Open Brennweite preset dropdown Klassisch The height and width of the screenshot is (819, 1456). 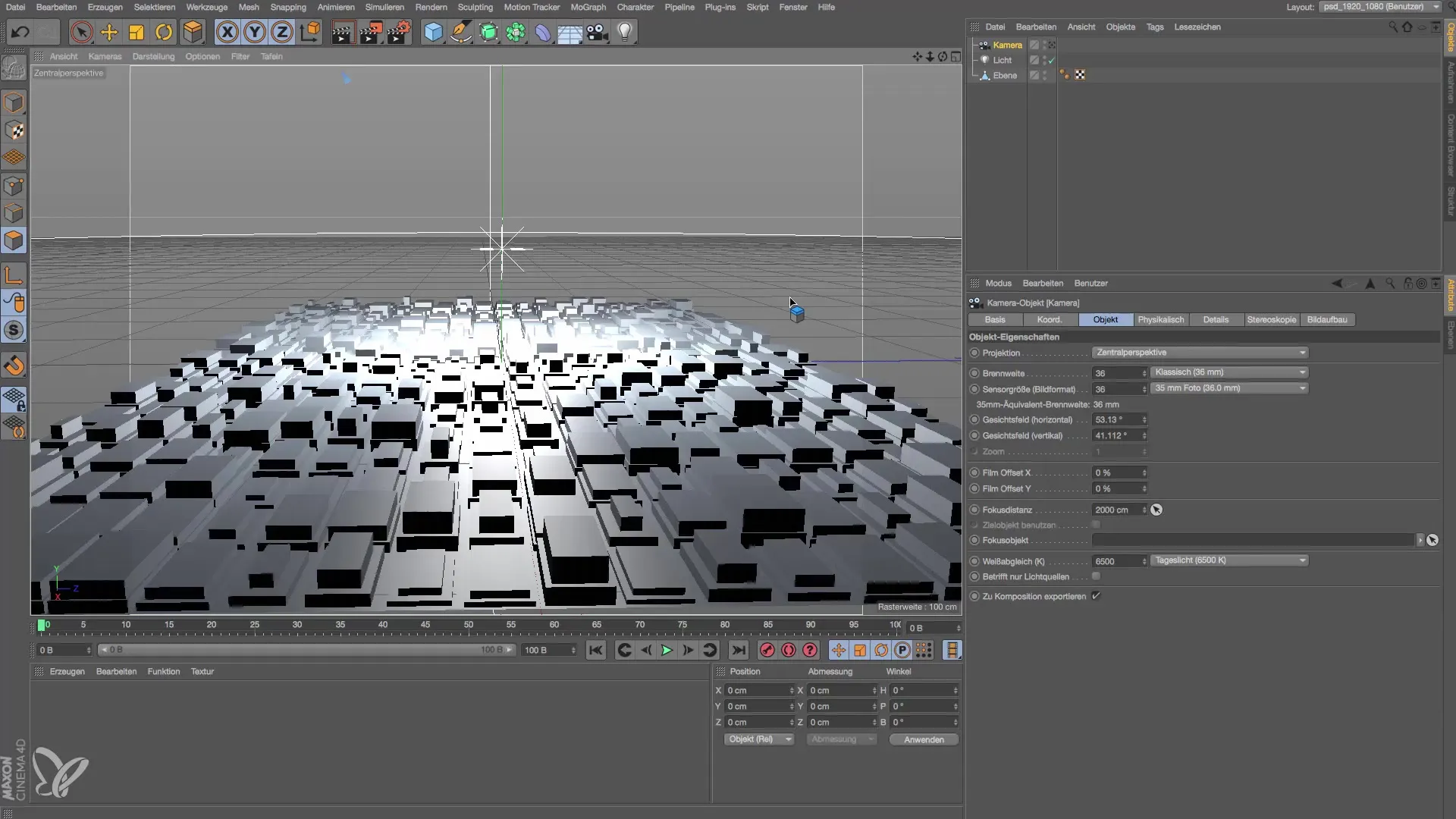(1229, 372)
